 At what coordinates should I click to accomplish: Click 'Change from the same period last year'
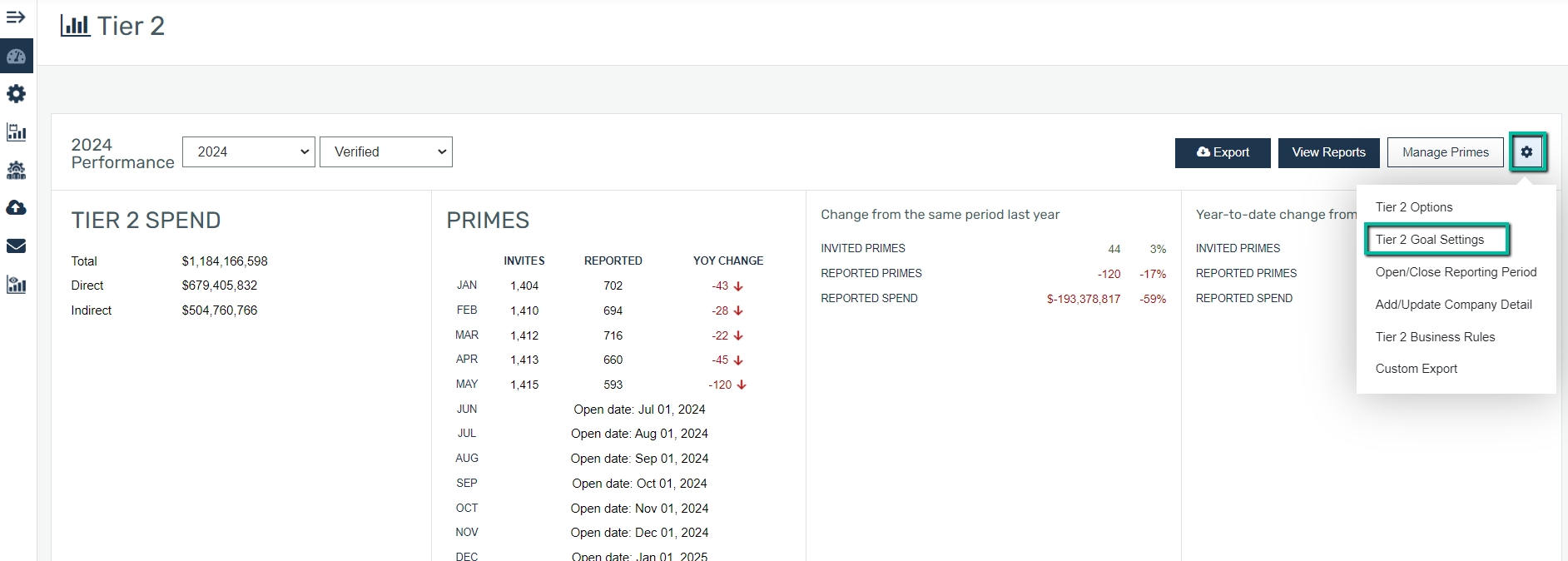[x=940, y=215]
